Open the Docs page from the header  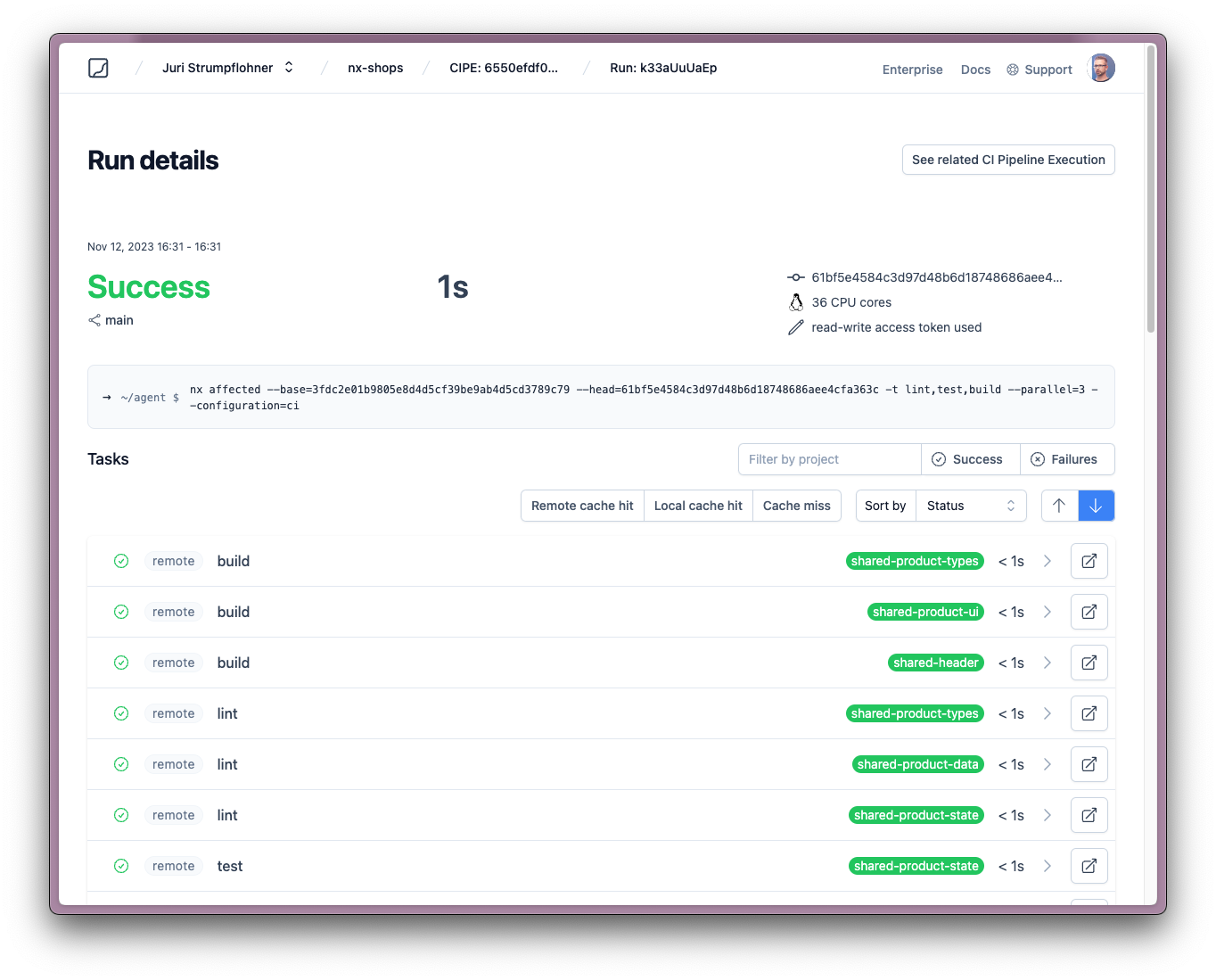point(975,70)
